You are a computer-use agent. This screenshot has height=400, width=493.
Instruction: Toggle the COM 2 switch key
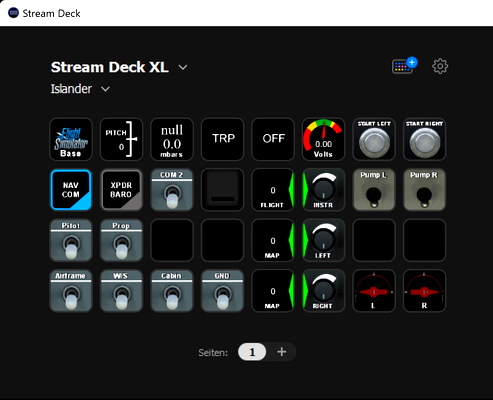point(172,190)
